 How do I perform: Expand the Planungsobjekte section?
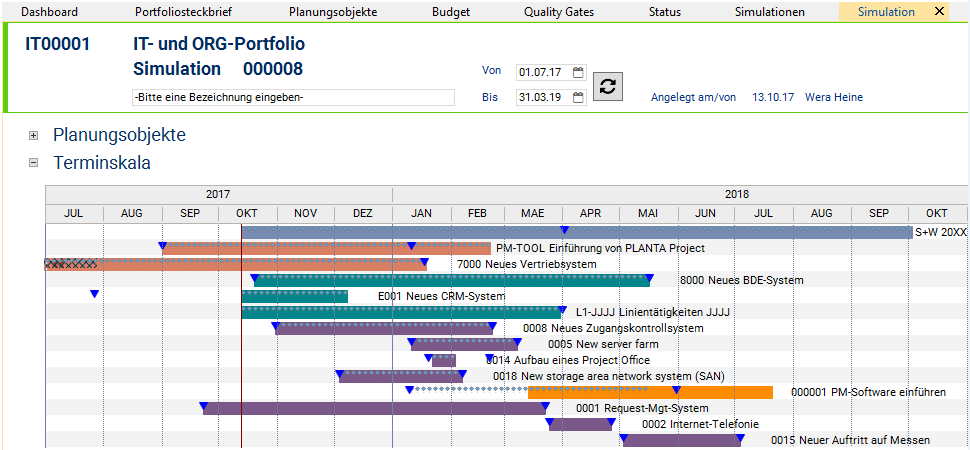pyautogui.click(x=34, y=136)
